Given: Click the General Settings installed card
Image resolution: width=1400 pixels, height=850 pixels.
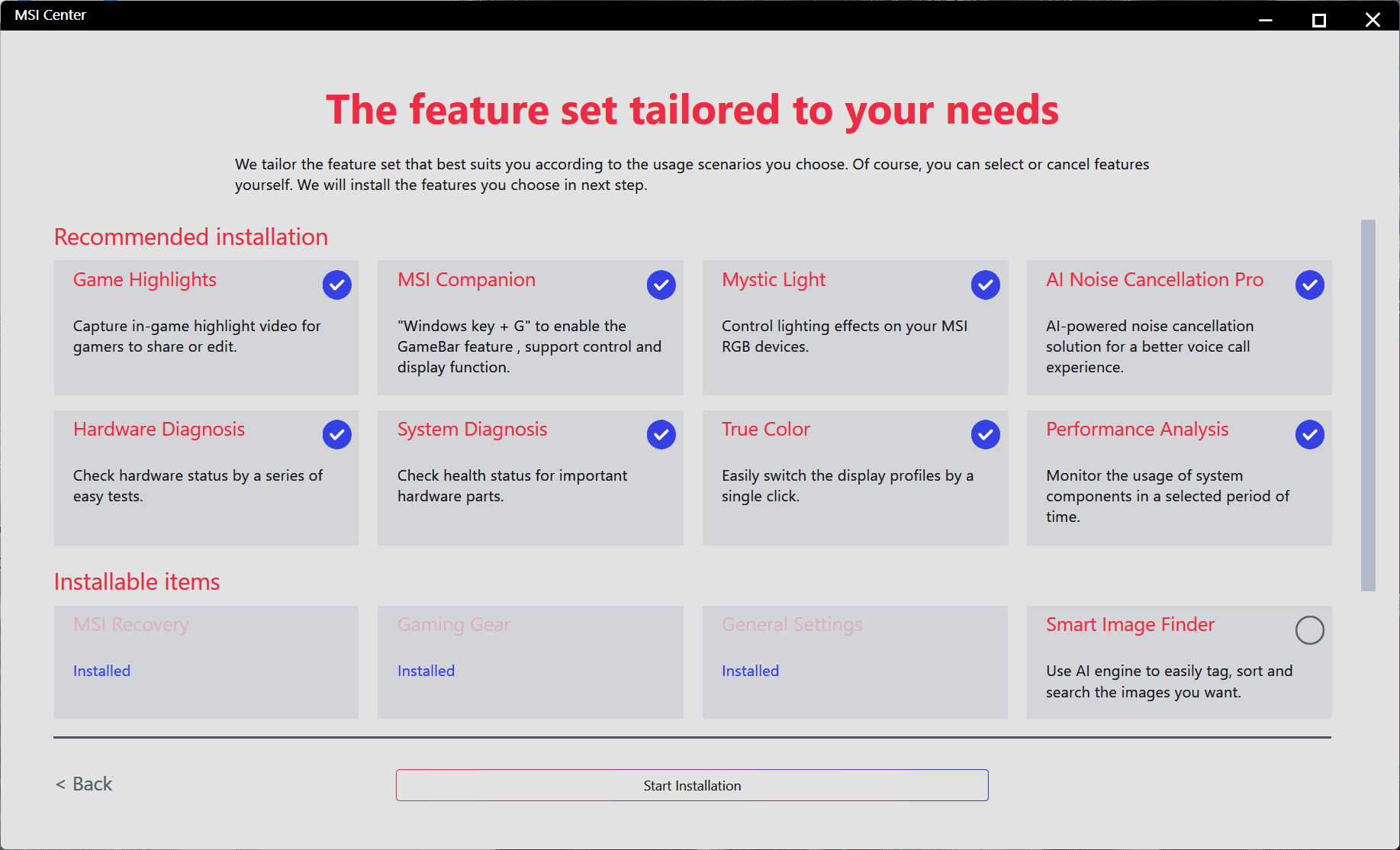Looking at the screenshot, I should coord(854,662).
